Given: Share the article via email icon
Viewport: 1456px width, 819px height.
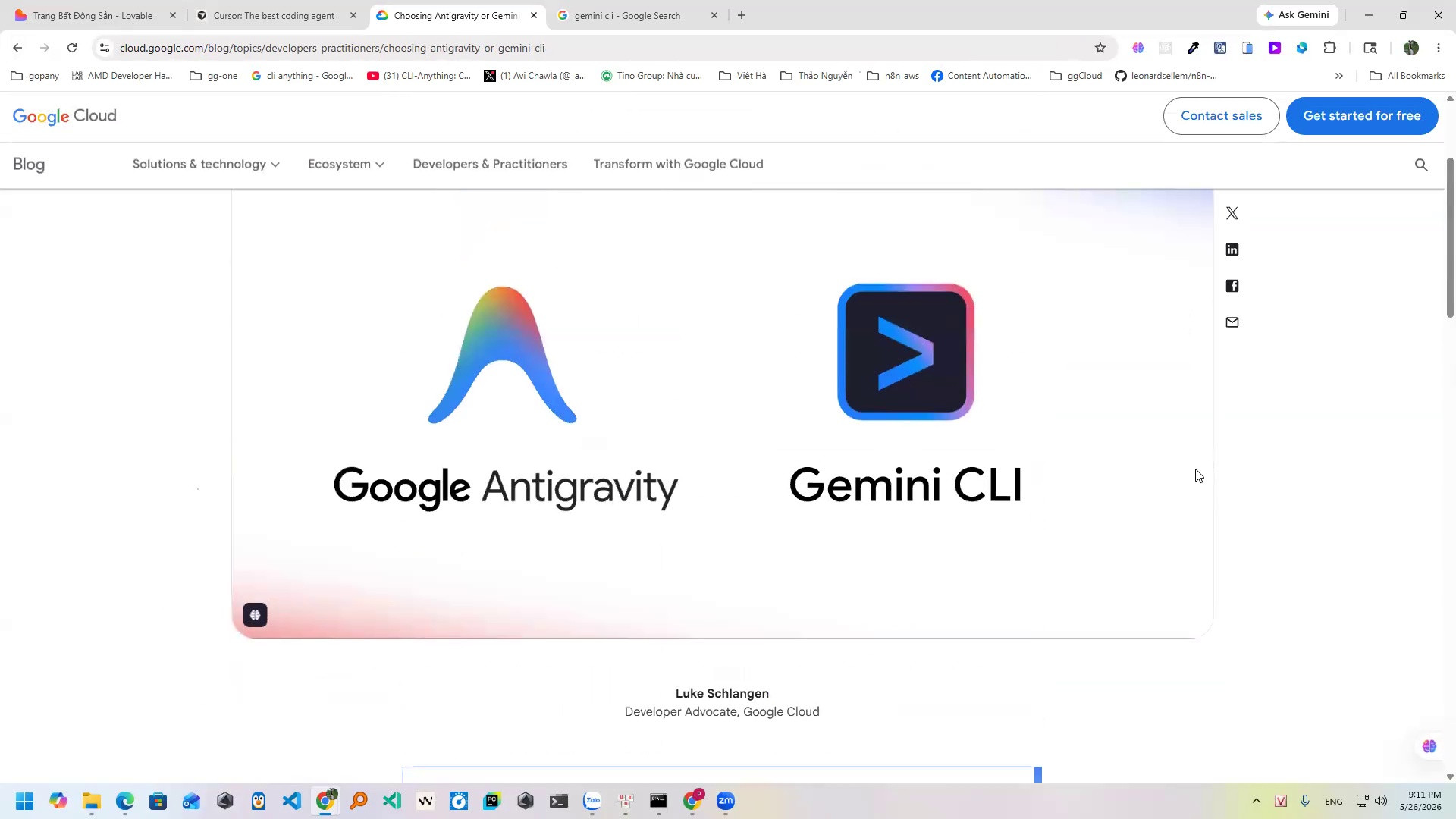Looking at the screenshot, I should click(x=1232, y=322).
